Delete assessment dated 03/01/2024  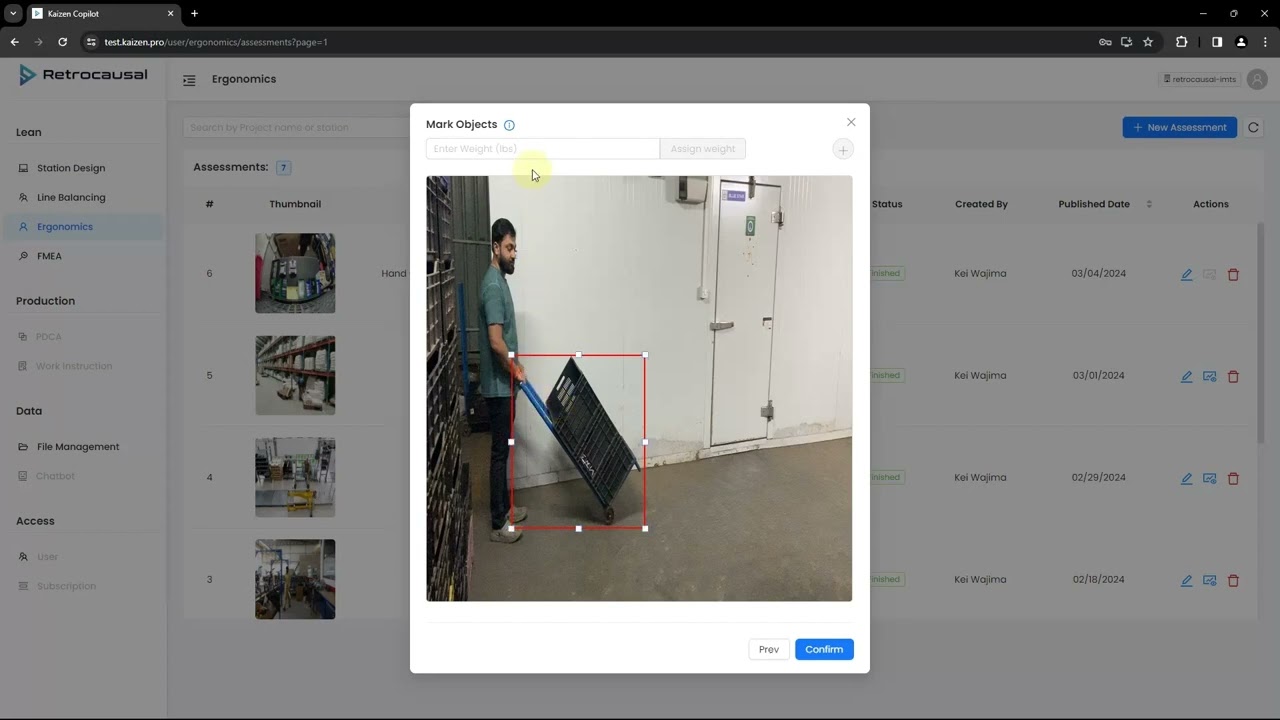1233,376
